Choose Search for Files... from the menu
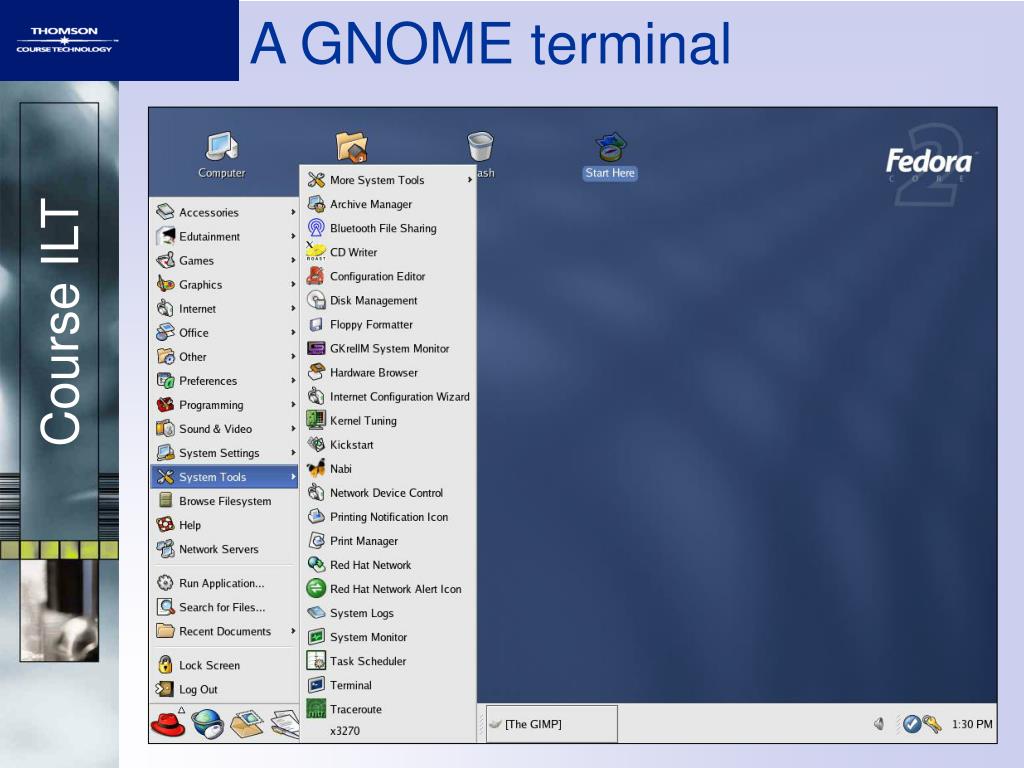Image resolution: width=1024 pixels, height=768 pixels. [225, 607]
